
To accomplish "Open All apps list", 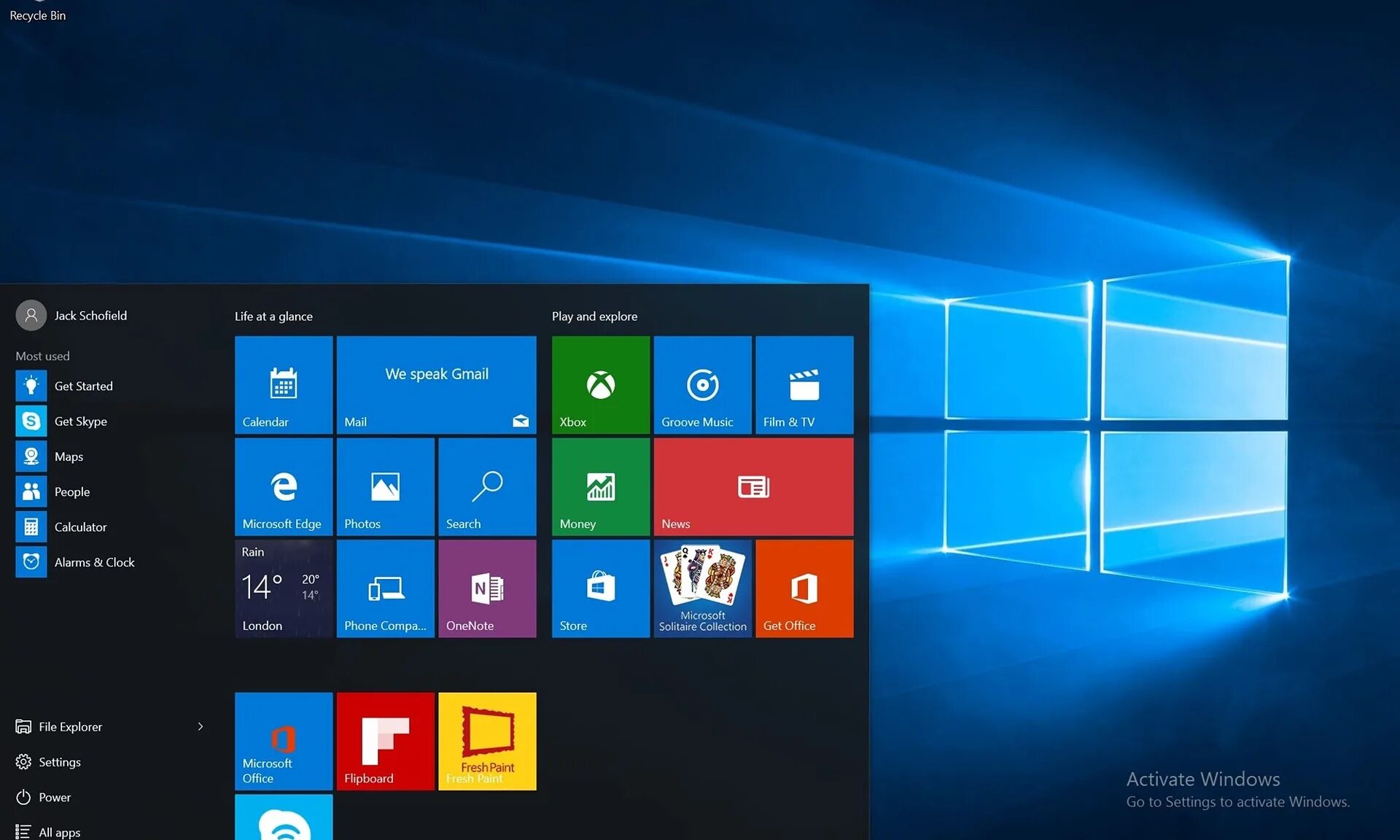I will point(58,832).
